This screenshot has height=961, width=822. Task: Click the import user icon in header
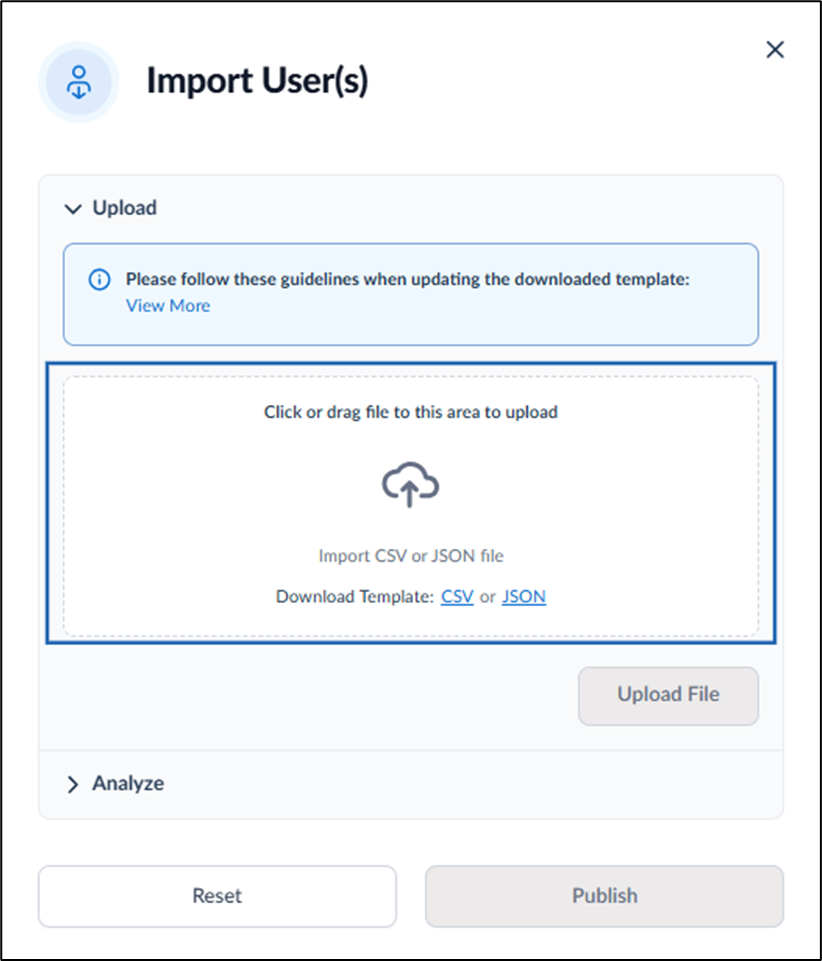(78, 82)
